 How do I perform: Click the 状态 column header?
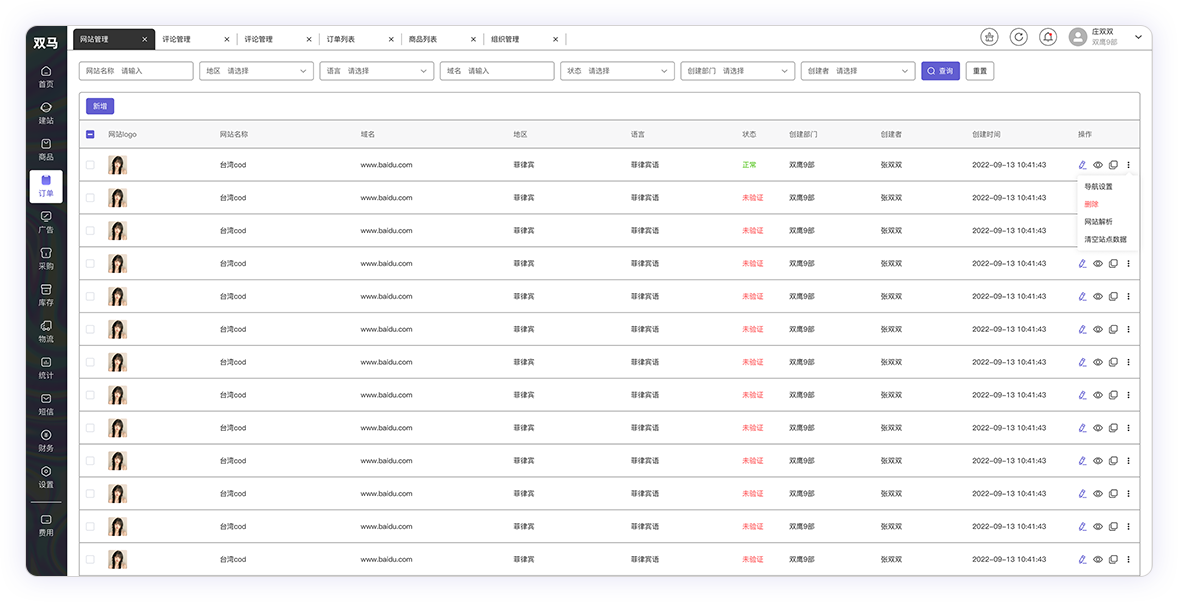coord(749,135)
